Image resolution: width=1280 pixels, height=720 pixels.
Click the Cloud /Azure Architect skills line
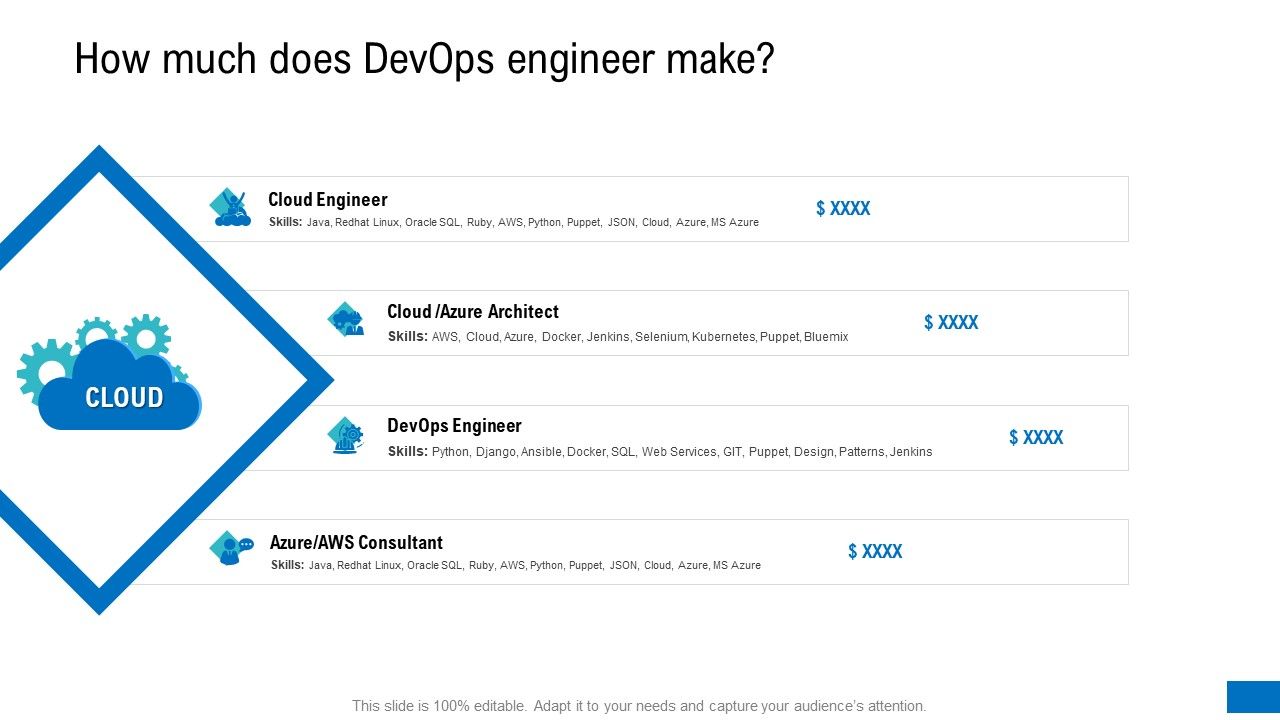point(618,337)
